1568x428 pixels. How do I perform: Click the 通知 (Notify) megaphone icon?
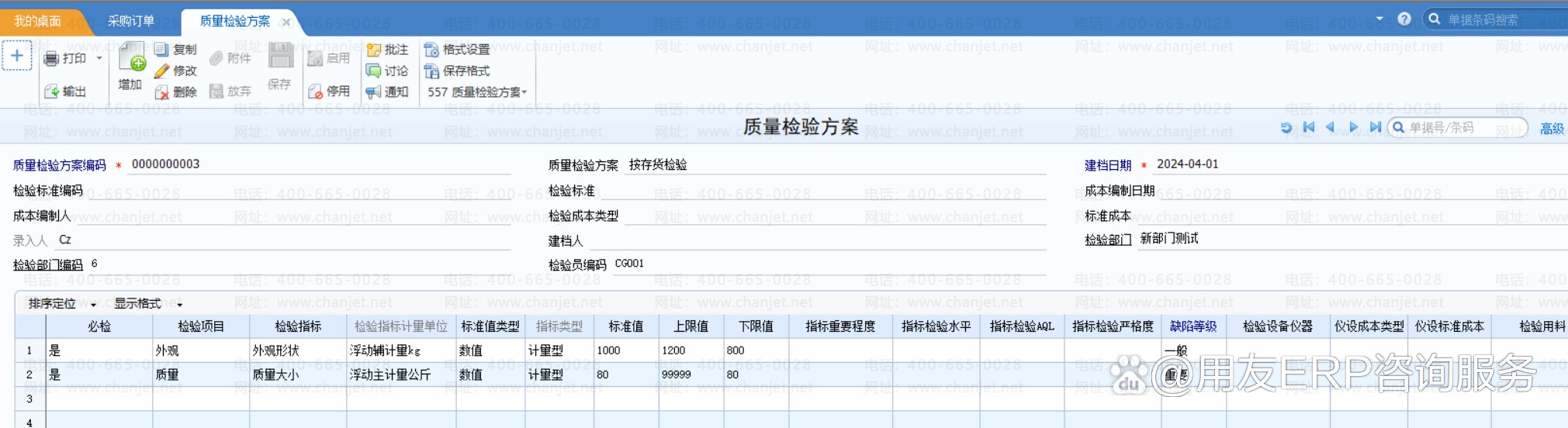point(374,92)
